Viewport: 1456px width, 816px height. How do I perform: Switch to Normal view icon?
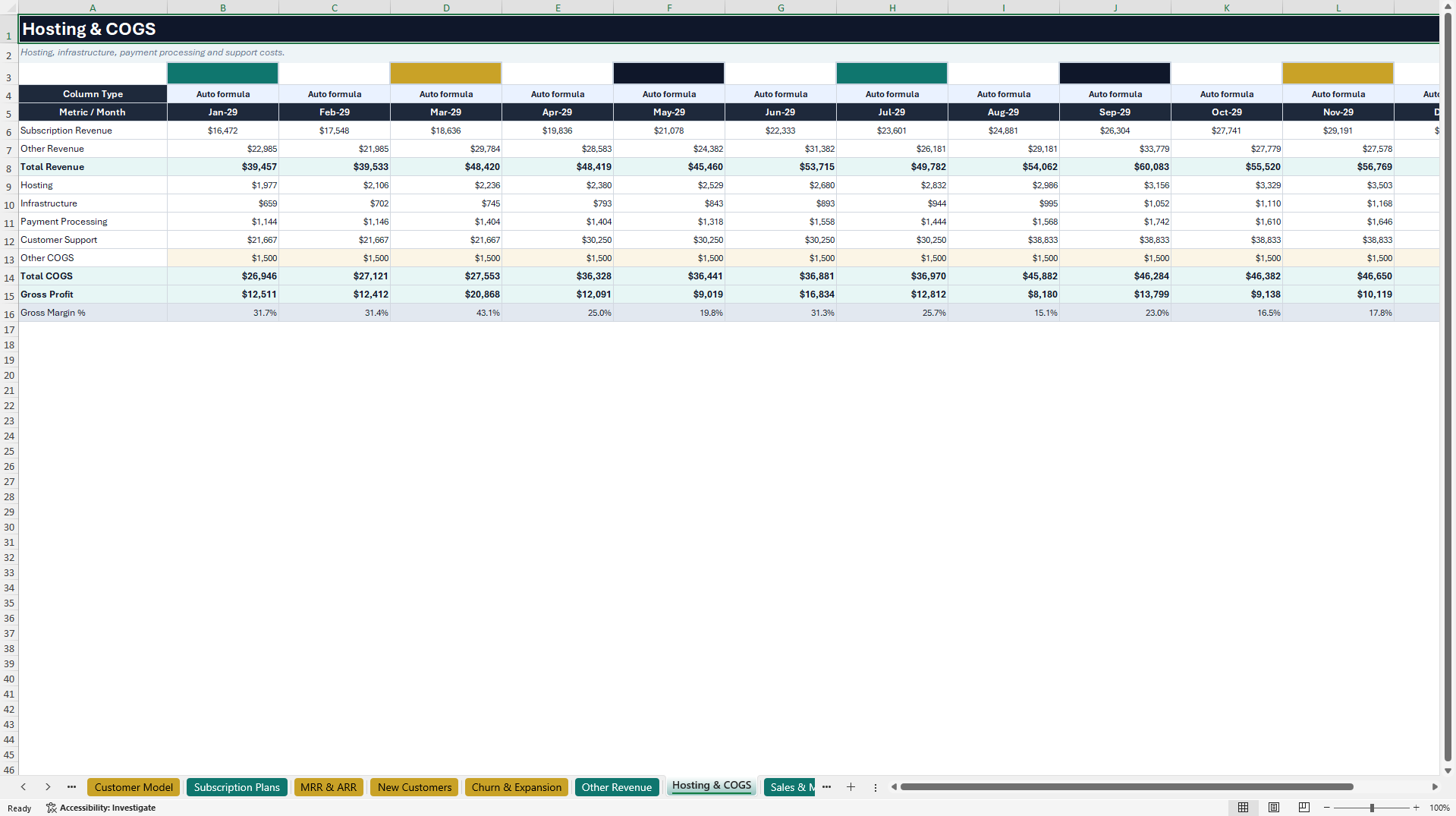(1243, 808)
